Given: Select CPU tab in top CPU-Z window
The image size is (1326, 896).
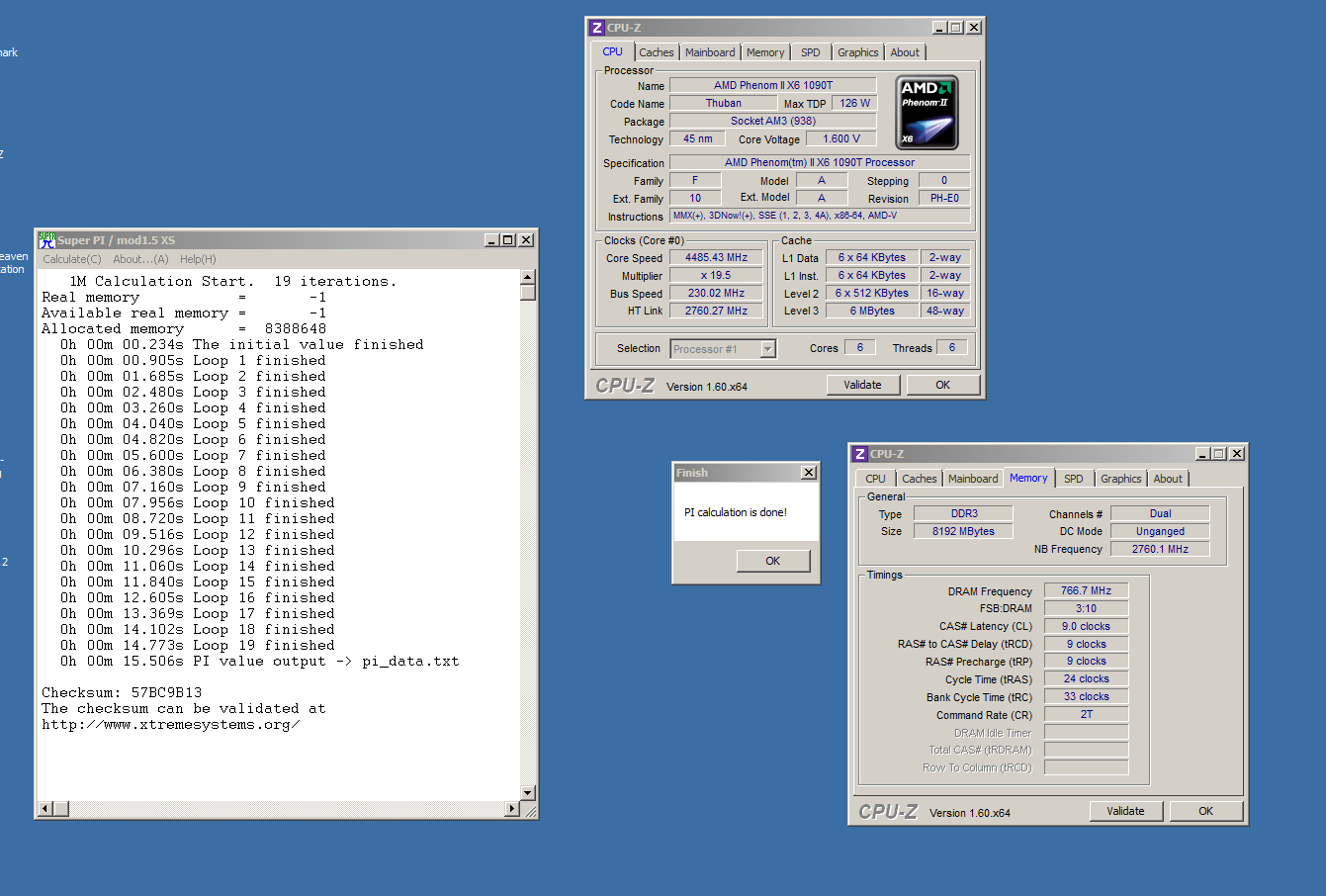Looking at the screenshot, I should pyautogui.click(x=613, y=51).
